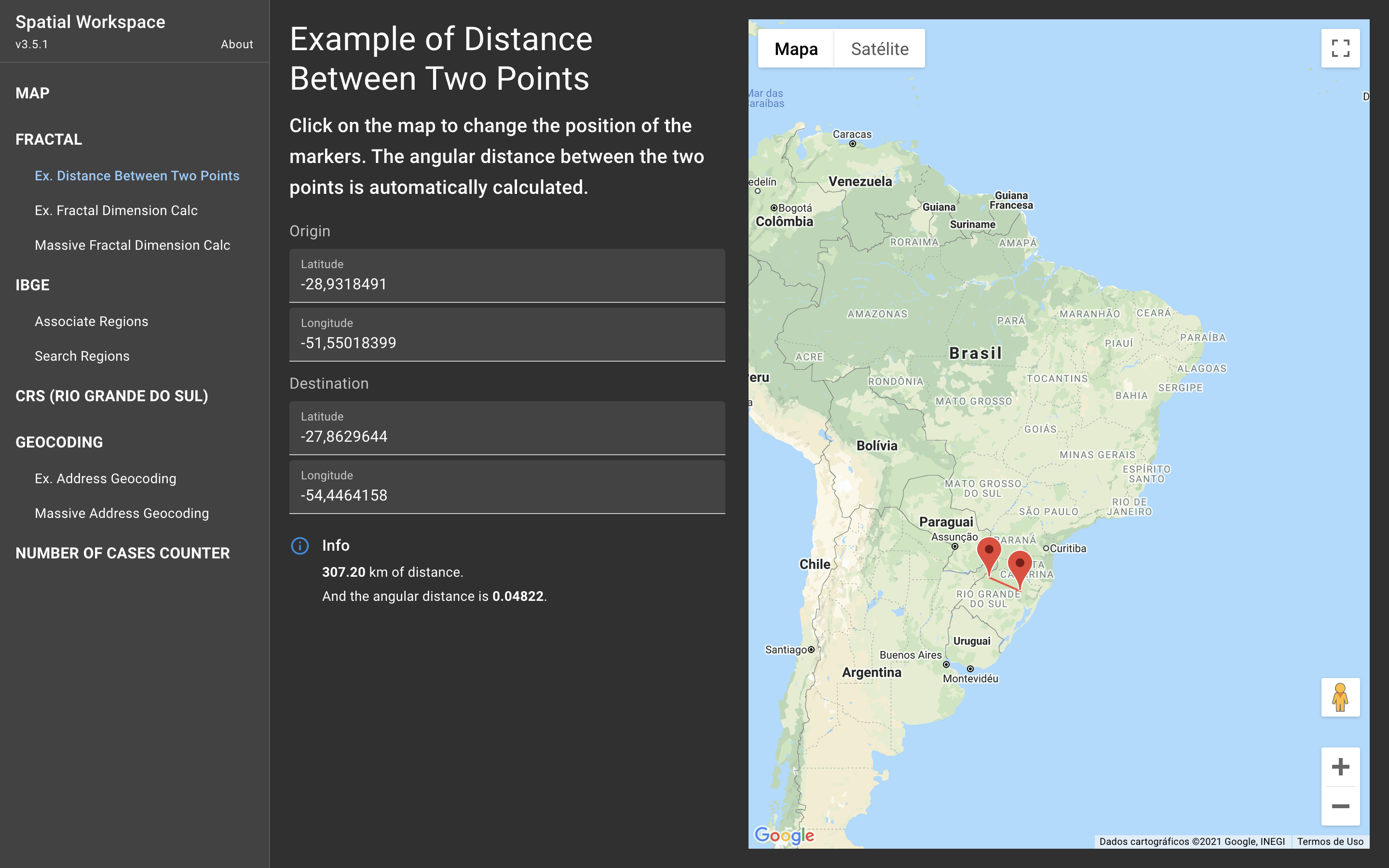This screenshot has width=1389, height=868.
Task: Zoom out with the minus button
Action: (x=1340, y=806)
